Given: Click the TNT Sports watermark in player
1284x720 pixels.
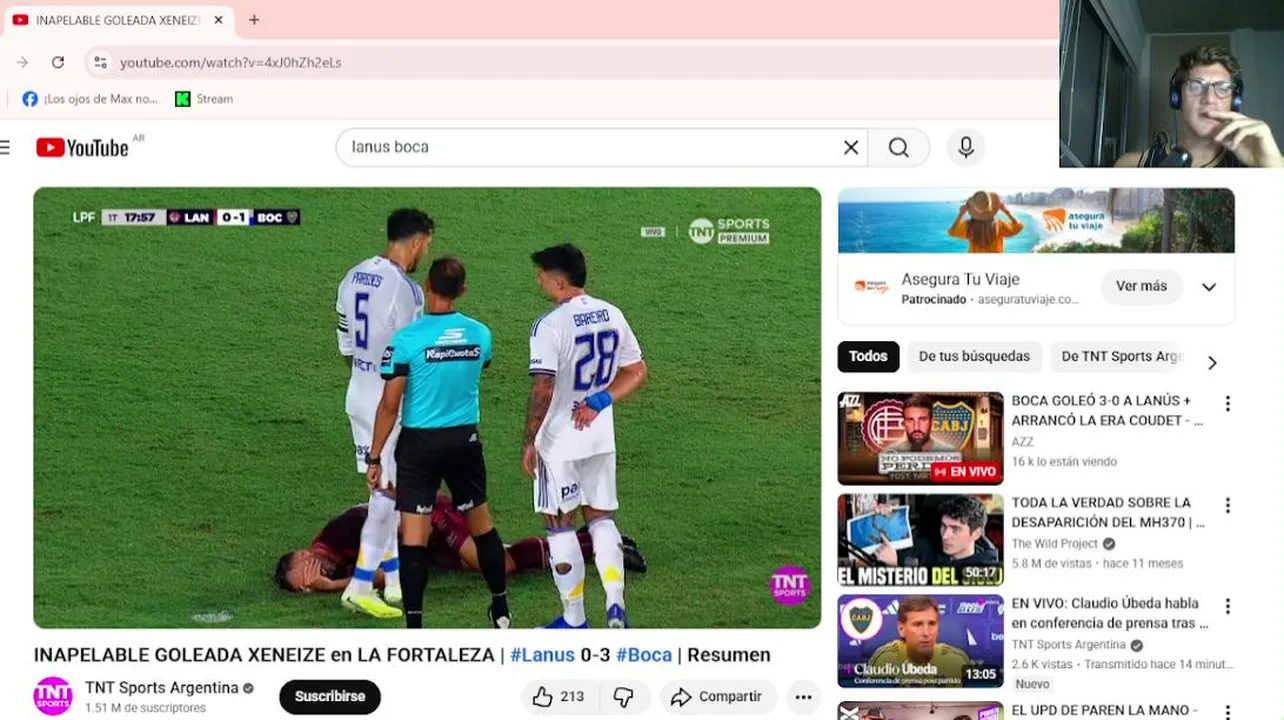Looking at the screenshot, I should [789, 585].
